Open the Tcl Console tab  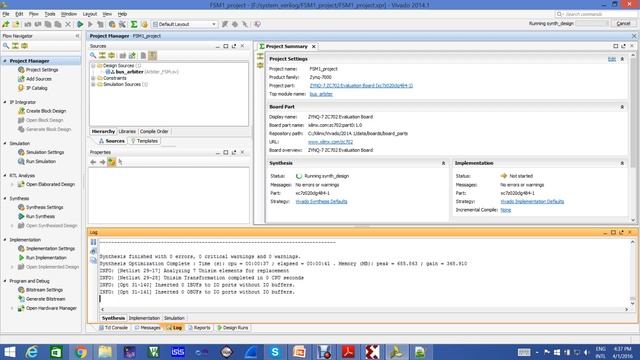coord(113,328)
